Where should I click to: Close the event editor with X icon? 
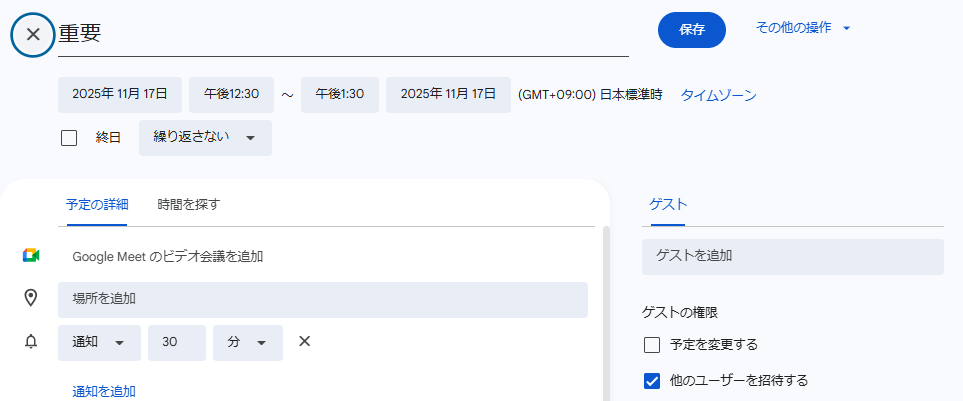33,34
